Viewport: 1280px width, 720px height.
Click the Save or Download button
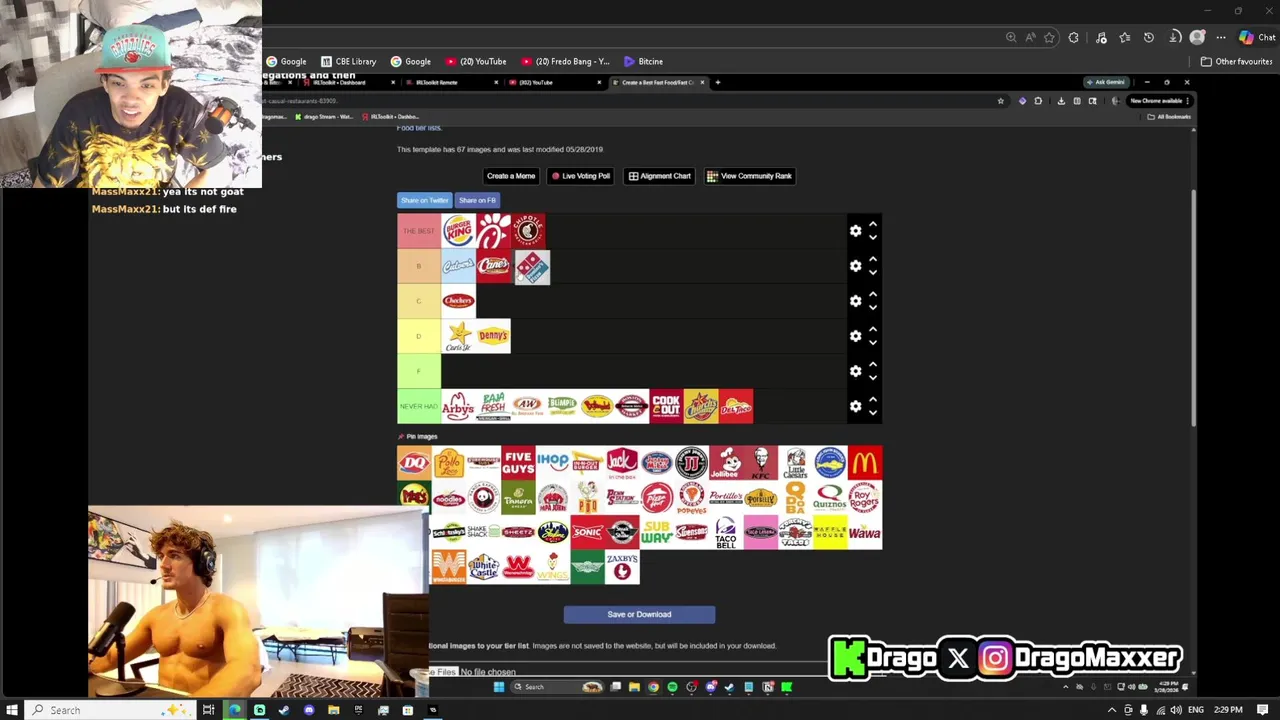tap(639, 614)
